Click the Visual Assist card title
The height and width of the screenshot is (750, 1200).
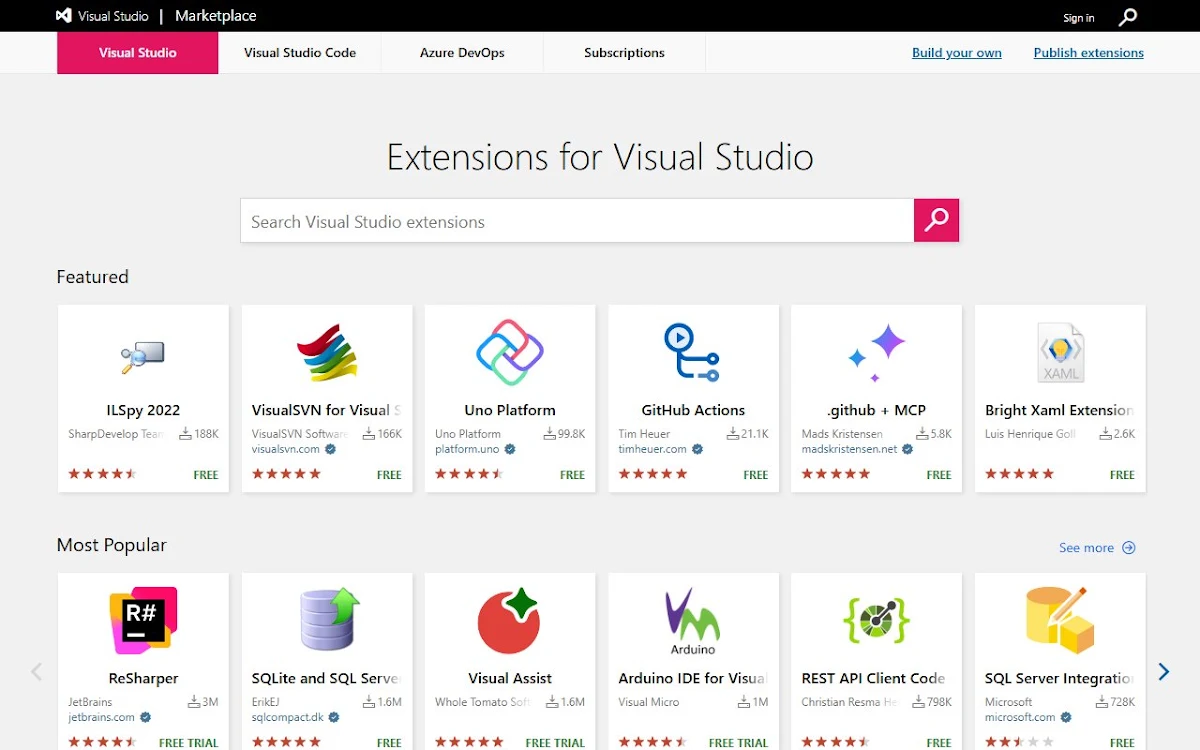coord(510,678)
